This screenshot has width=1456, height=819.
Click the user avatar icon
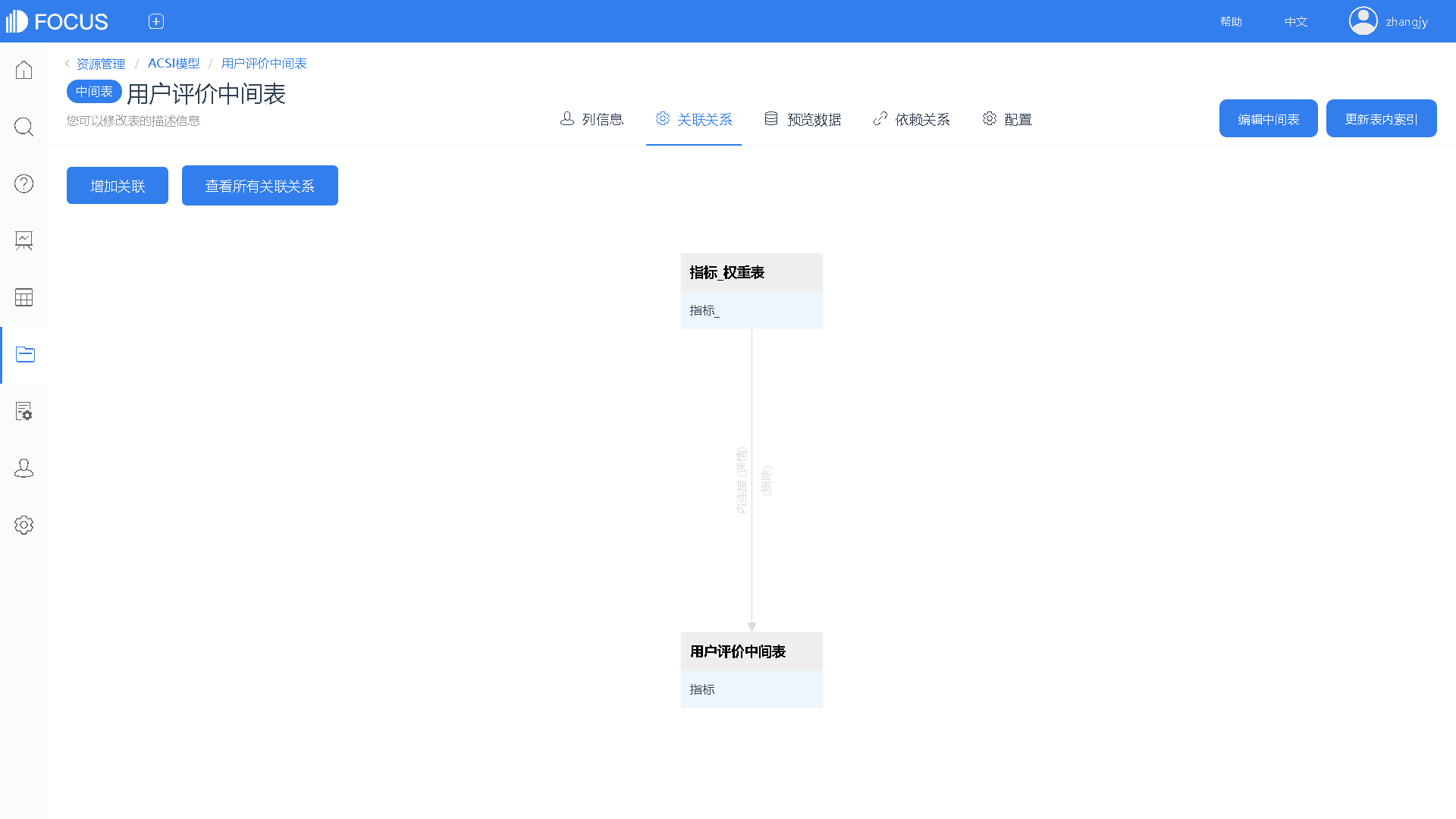[x=1363, y=21]
